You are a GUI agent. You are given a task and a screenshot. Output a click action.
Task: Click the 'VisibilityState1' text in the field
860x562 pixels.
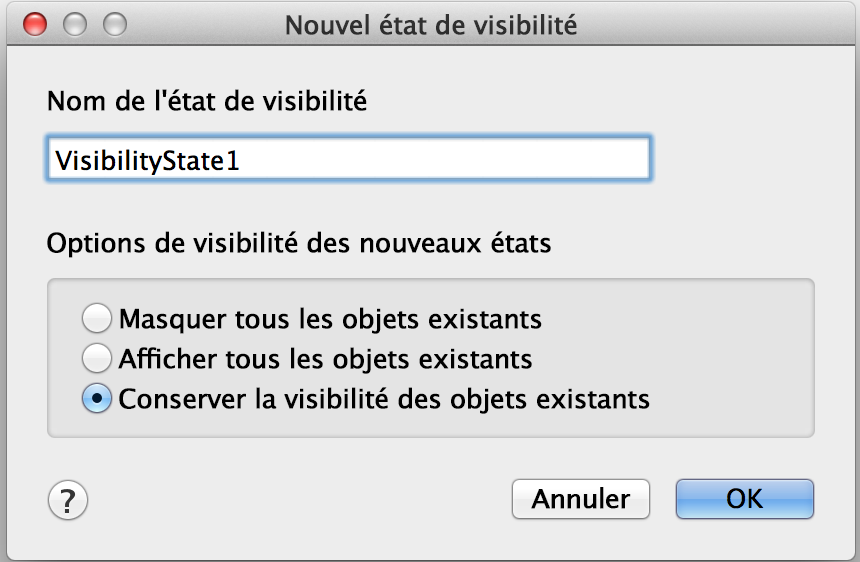(147, 160)
